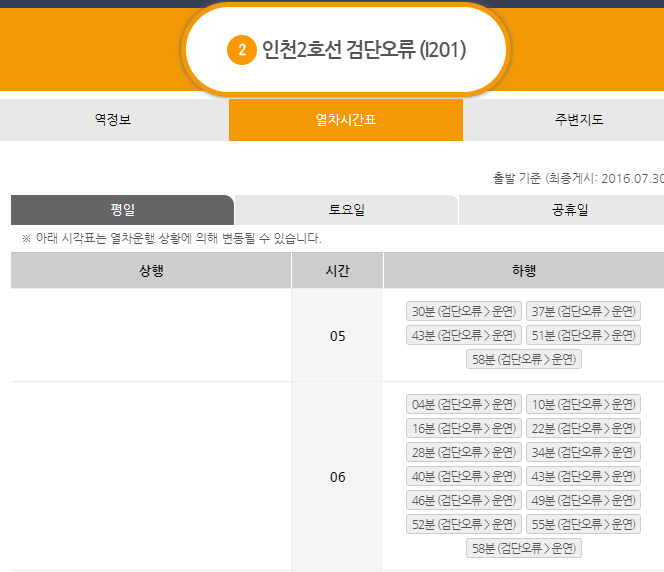Click the 인천2호선 검단오류 (I201) station title

coord(364,50)
